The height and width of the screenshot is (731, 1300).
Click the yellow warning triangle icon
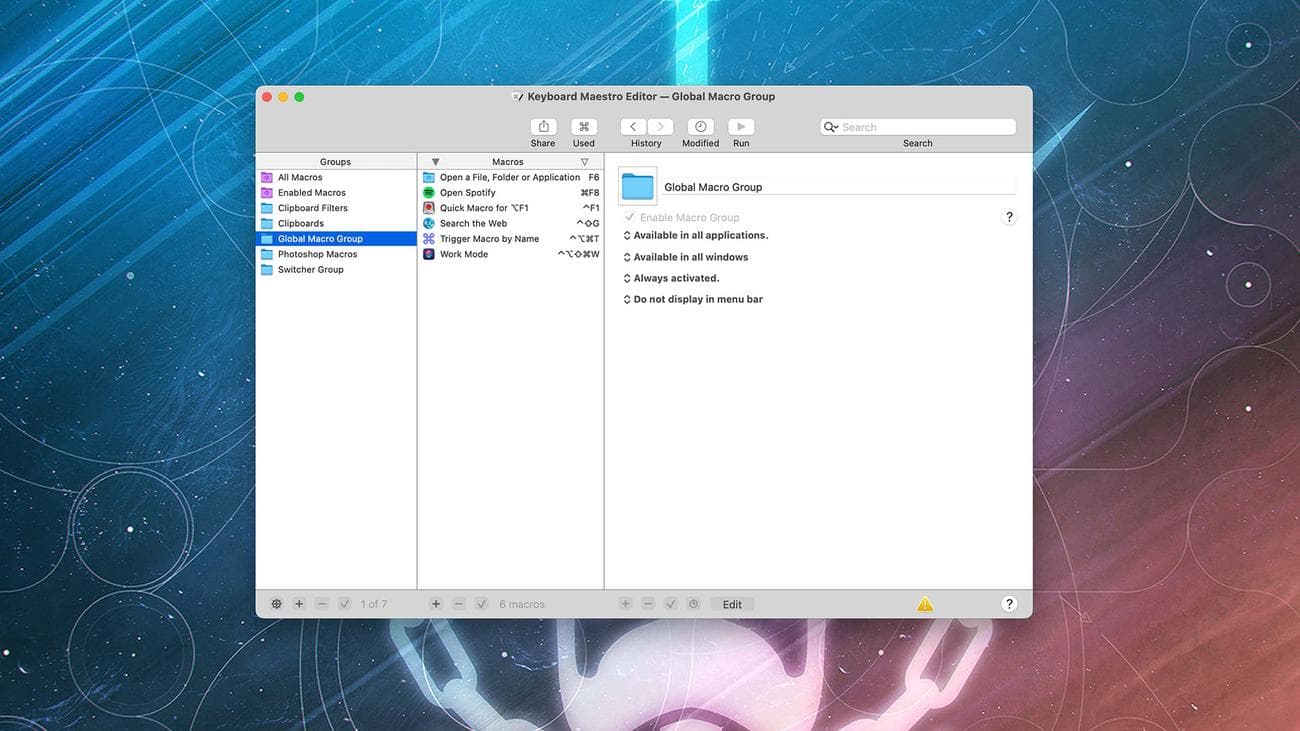tap(925, 604)
